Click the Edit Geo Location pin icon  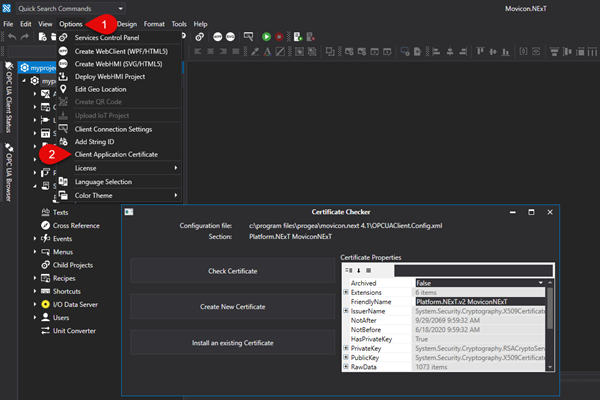(x=63, y=89)
